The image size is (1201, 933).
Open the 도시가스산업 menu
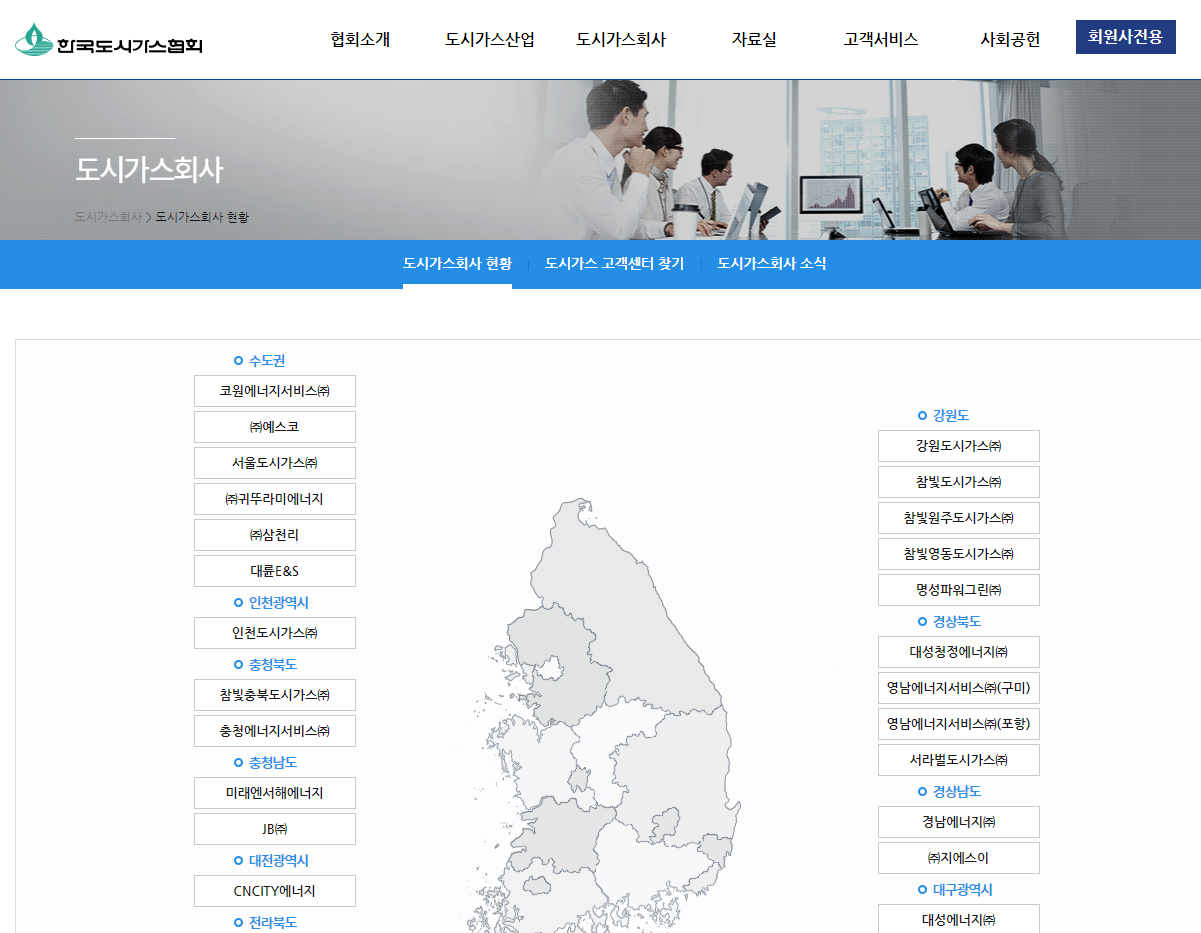point(490,40)
